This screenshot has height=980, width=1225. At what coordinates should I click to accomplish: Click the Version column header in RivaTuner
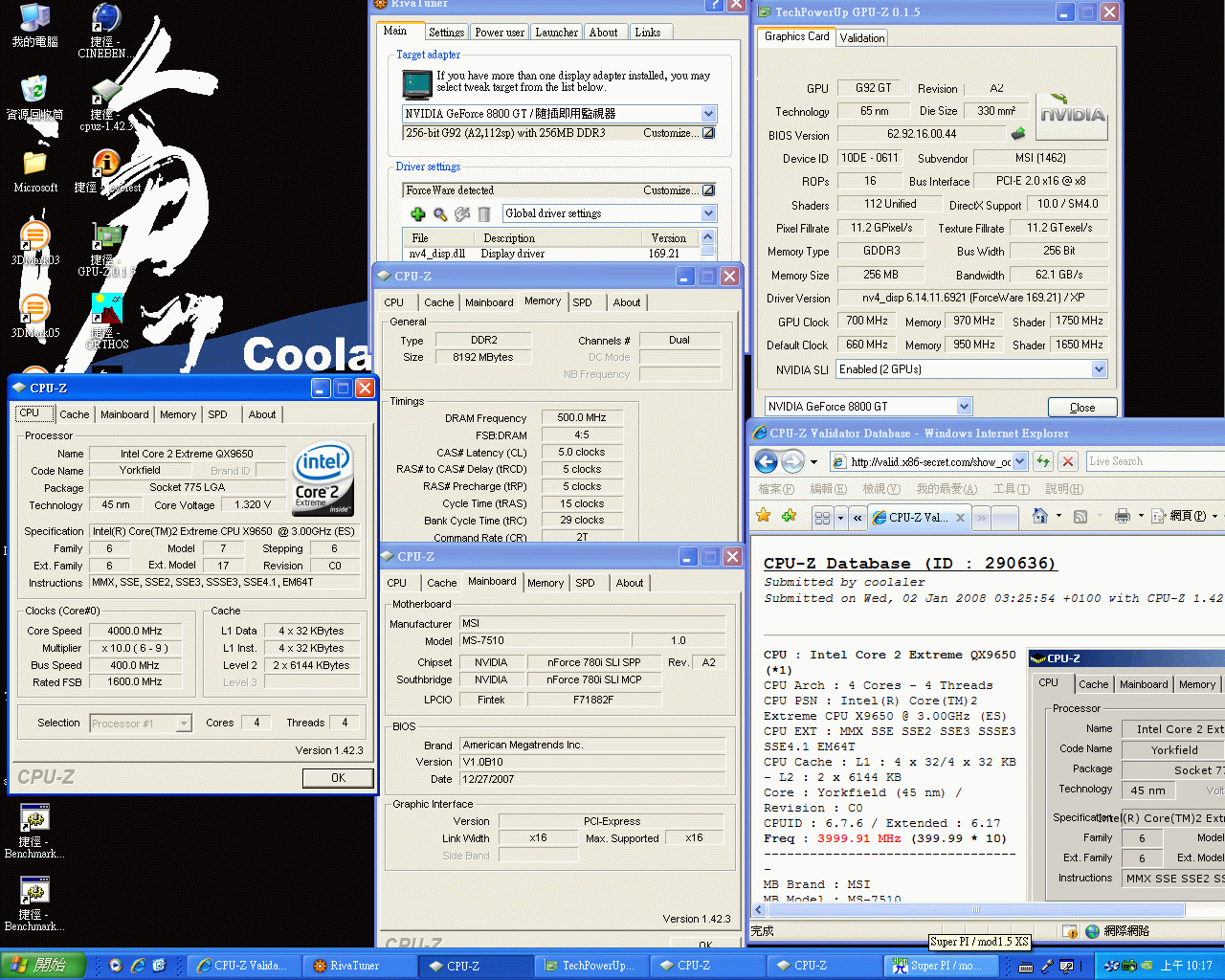pyautogui.click(x=668, y=238)
